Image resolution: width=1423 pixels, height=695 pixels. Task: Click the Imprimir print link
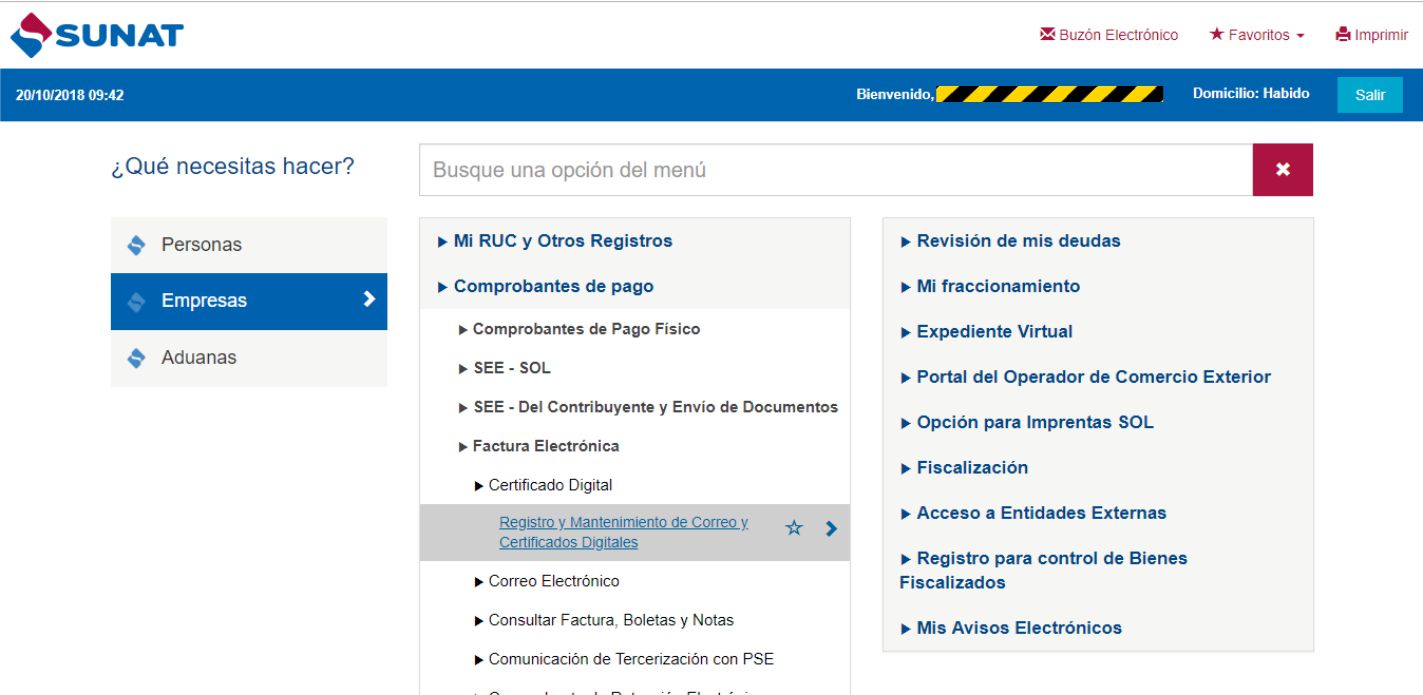coord(1372,35)
